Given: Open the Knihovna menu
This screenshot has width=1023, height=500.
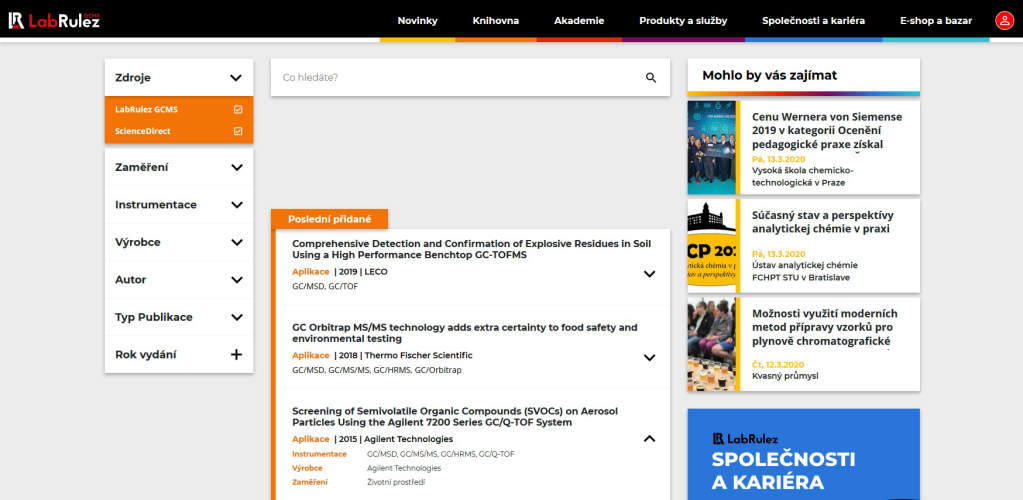Looking at the screenshot, I should pyautogui.click(x=496, y=21).
